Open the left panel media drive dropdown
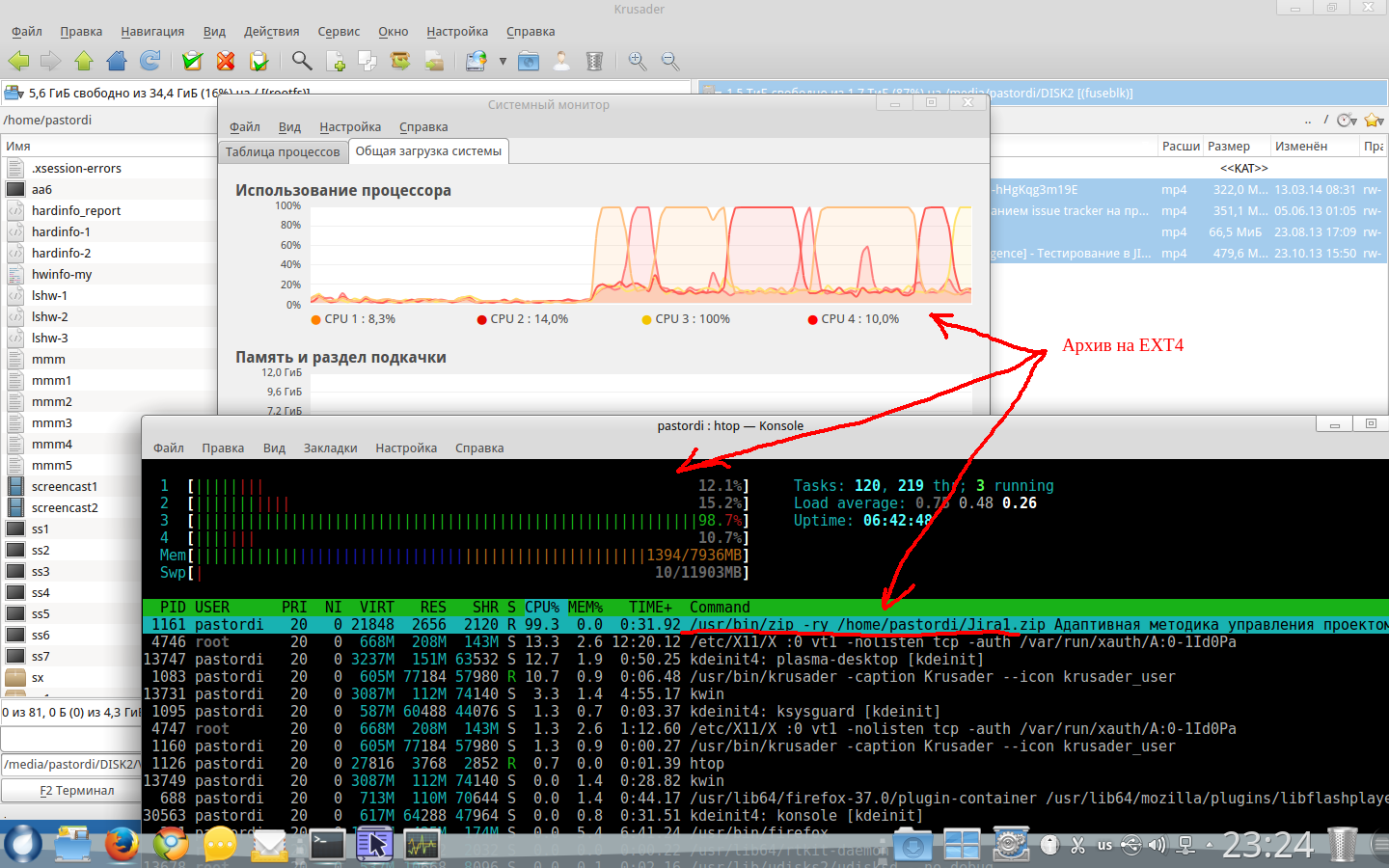Screen dimensions: 1389x868 [x=14, y=94]
